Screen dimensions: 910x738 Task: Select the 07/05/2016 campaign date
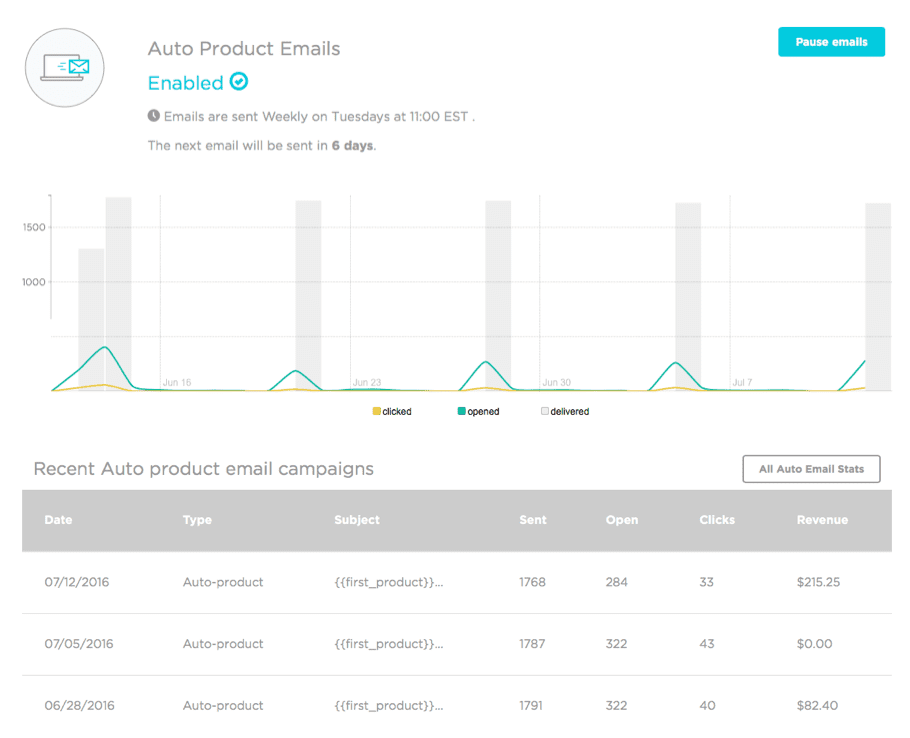pyautogui.click(x=79, y=644)
